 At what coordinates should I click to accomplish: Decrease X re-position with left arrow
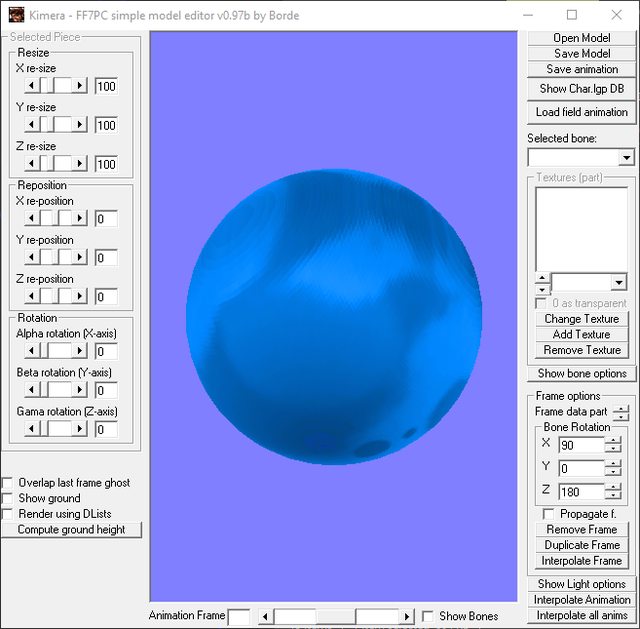click(32, 219)
